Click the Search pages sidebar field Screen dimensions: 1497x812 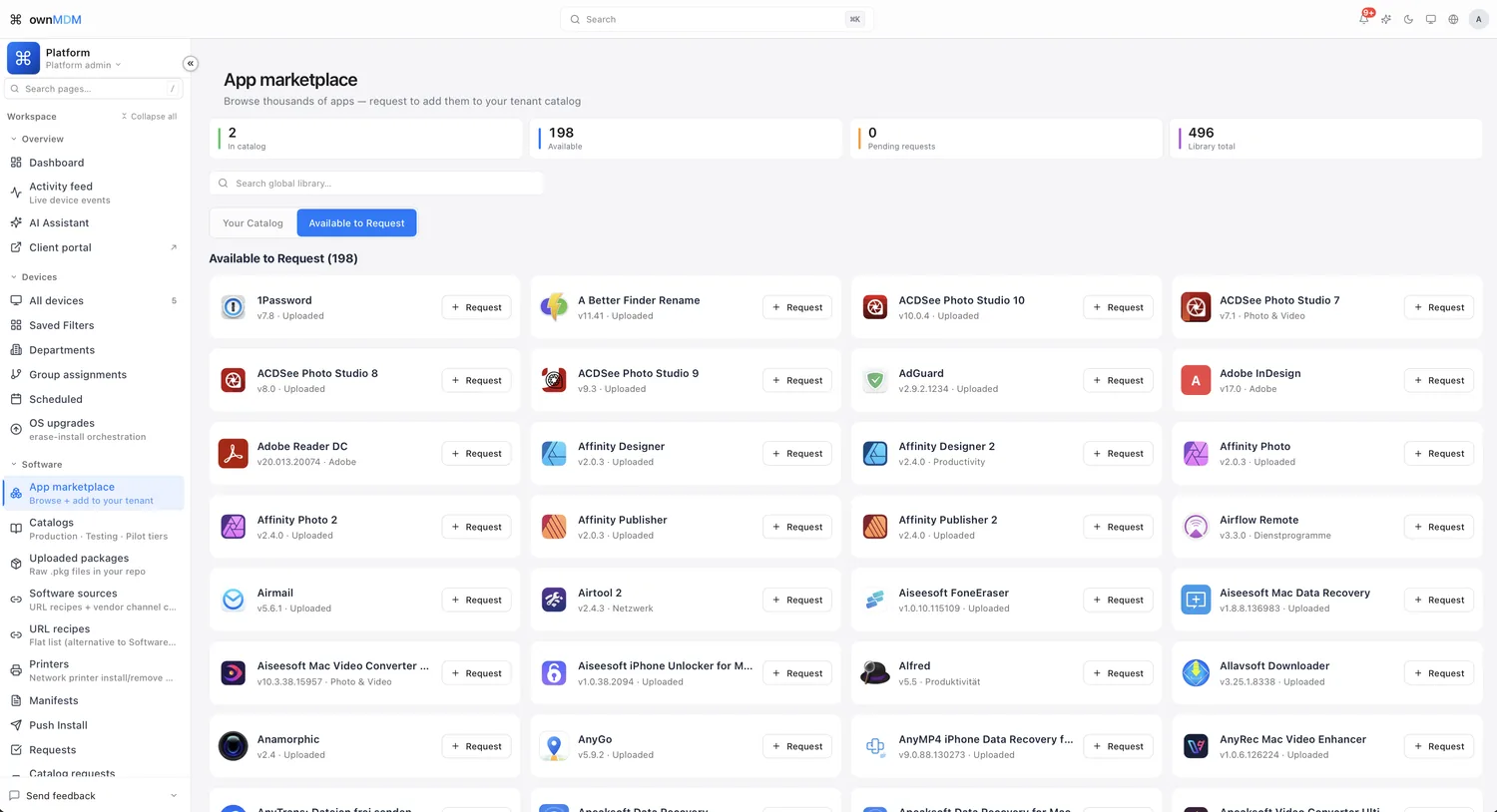tap(94, 89)
